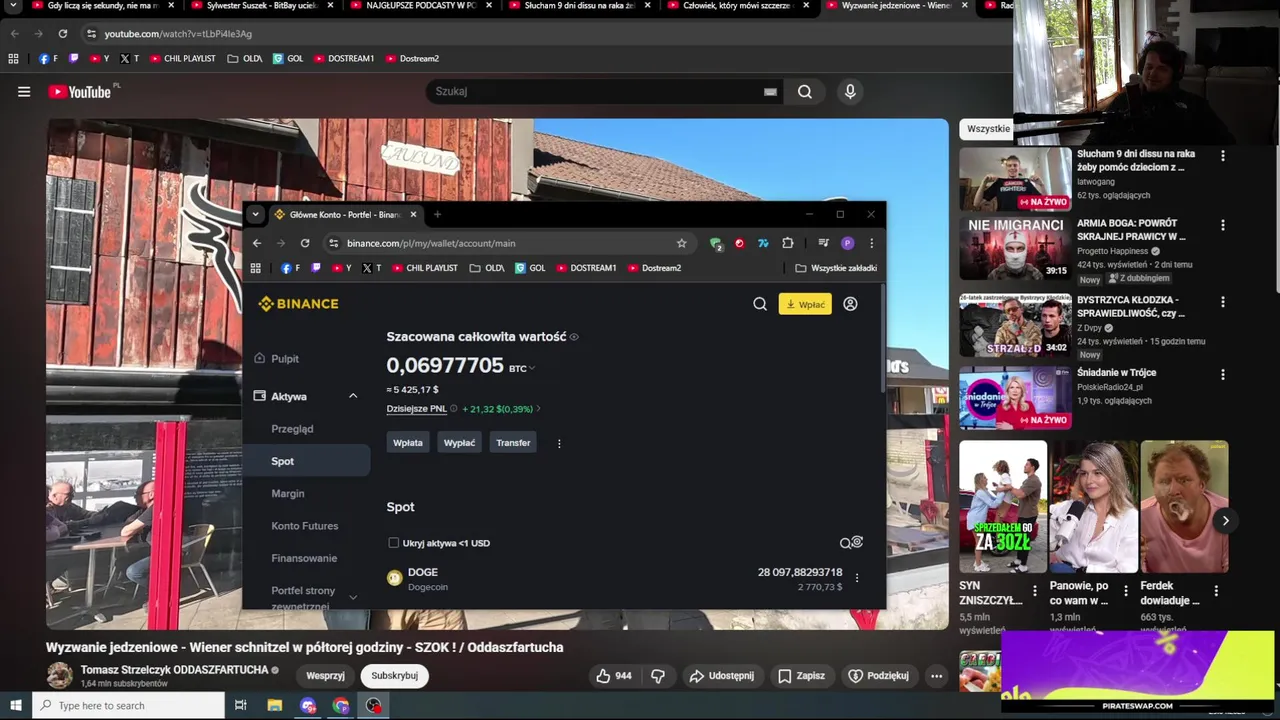Tick the Ukryj aktywa <1 USD checkbox
Screen dimensions: 1280x720
point(393,543)
